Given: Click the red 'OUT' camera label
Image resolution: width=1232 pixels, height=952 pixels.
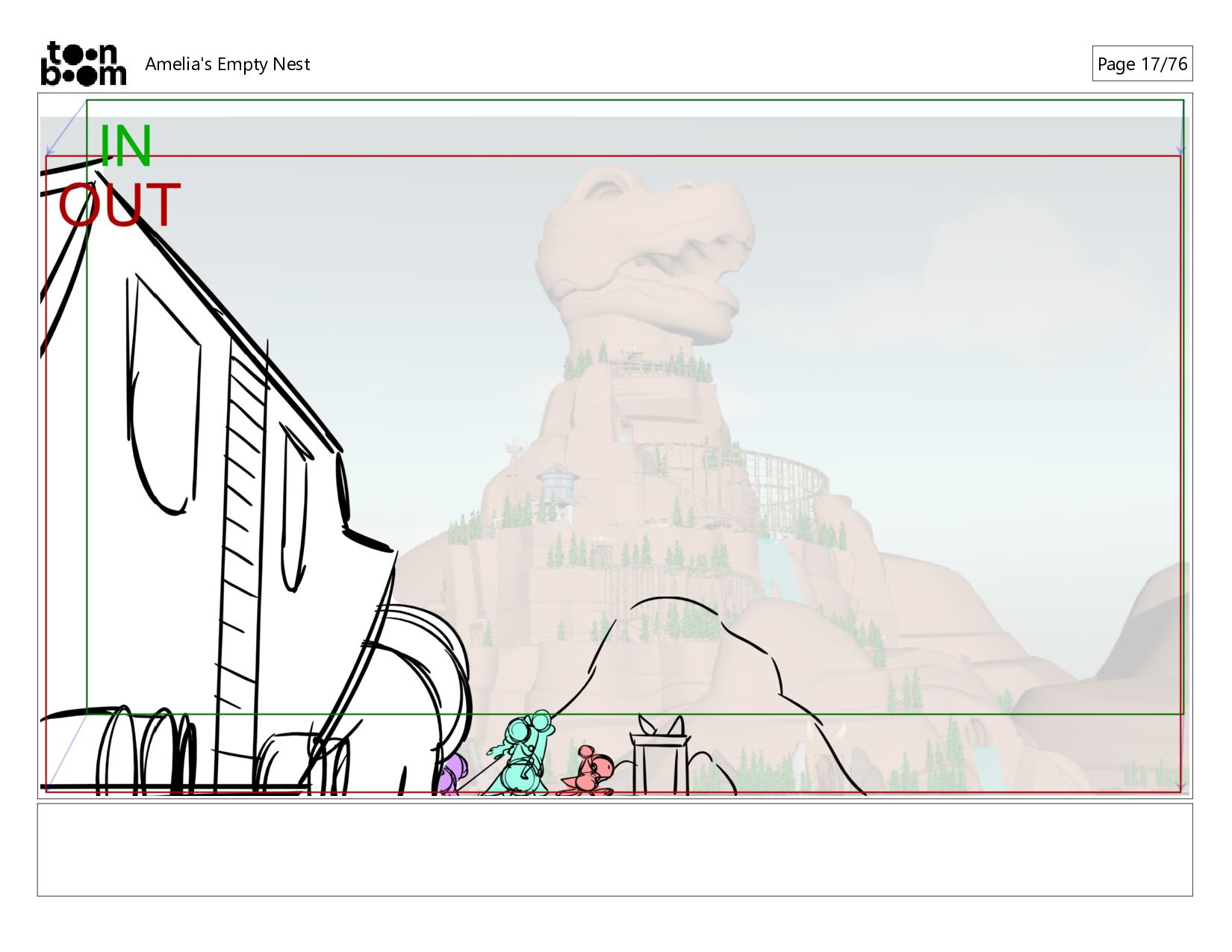Looking at the screenshot, I should (119, 205).
